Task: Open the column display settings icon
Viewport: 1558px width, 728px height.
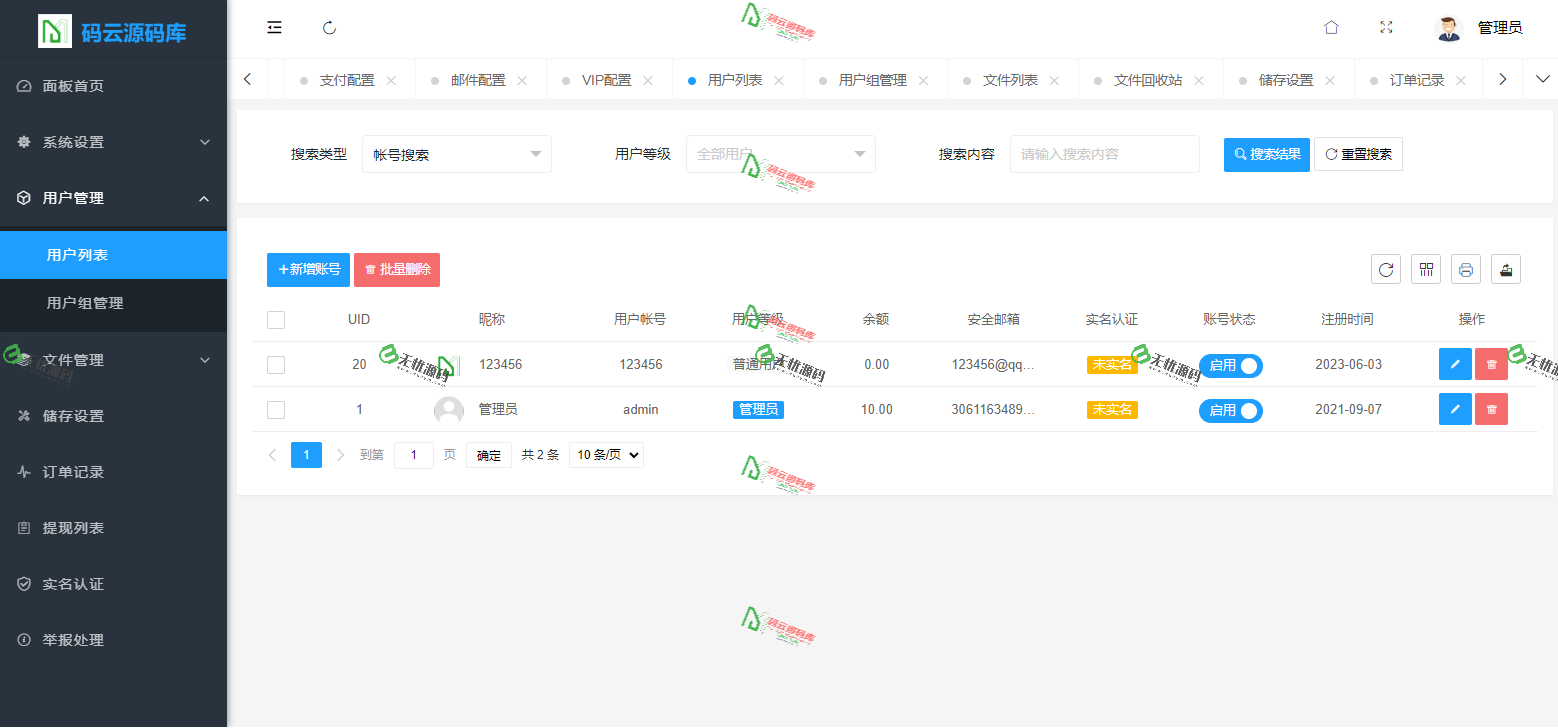Action: [x=1425, y=269]
